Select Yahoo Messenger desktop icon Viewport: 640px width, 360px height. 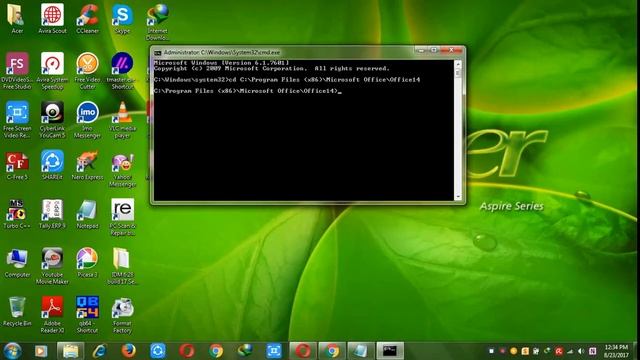coord(122,169)
